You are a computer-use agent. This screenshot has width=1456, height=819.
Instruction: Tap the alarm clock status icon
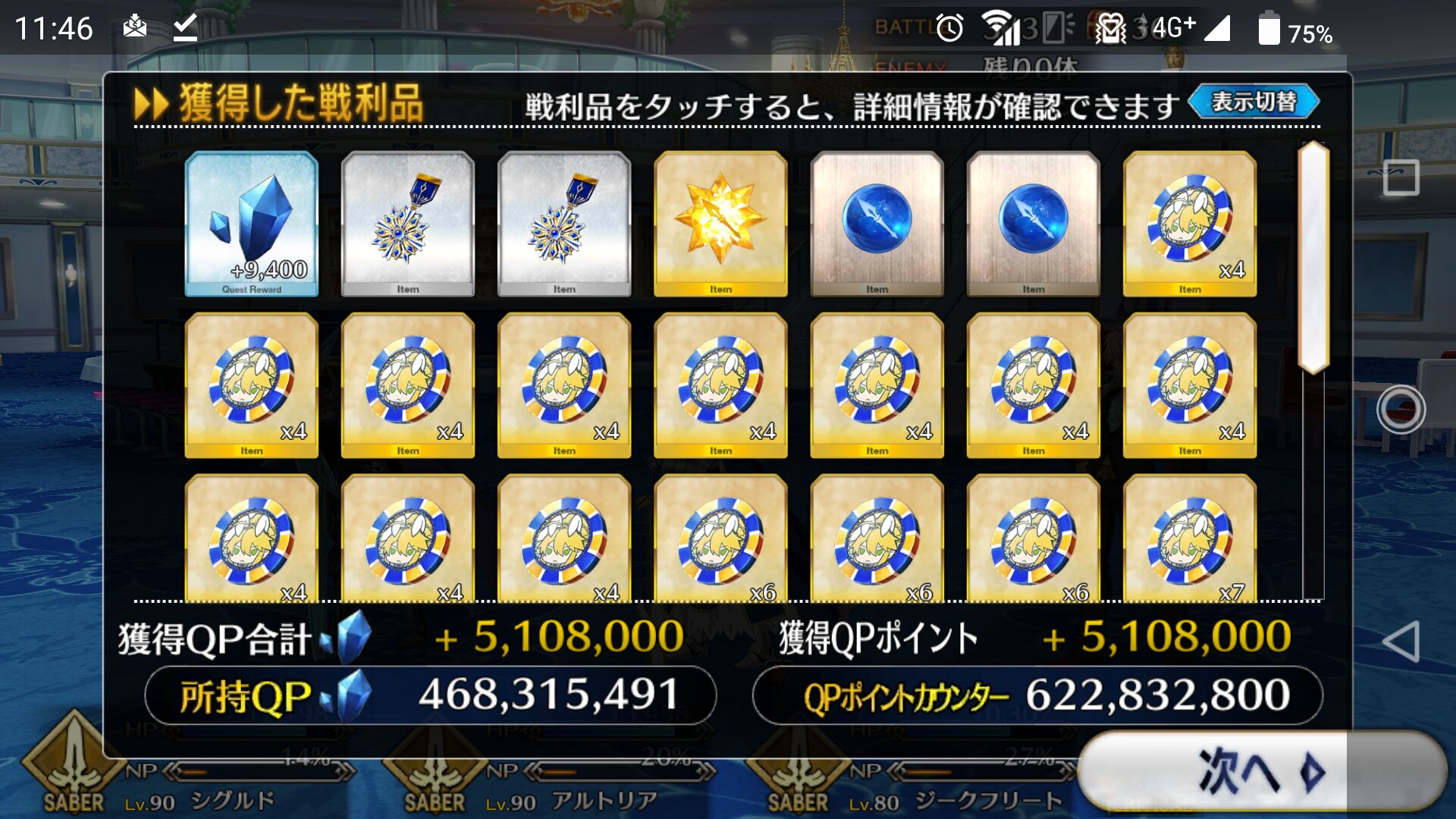click(x=949, y=29)
